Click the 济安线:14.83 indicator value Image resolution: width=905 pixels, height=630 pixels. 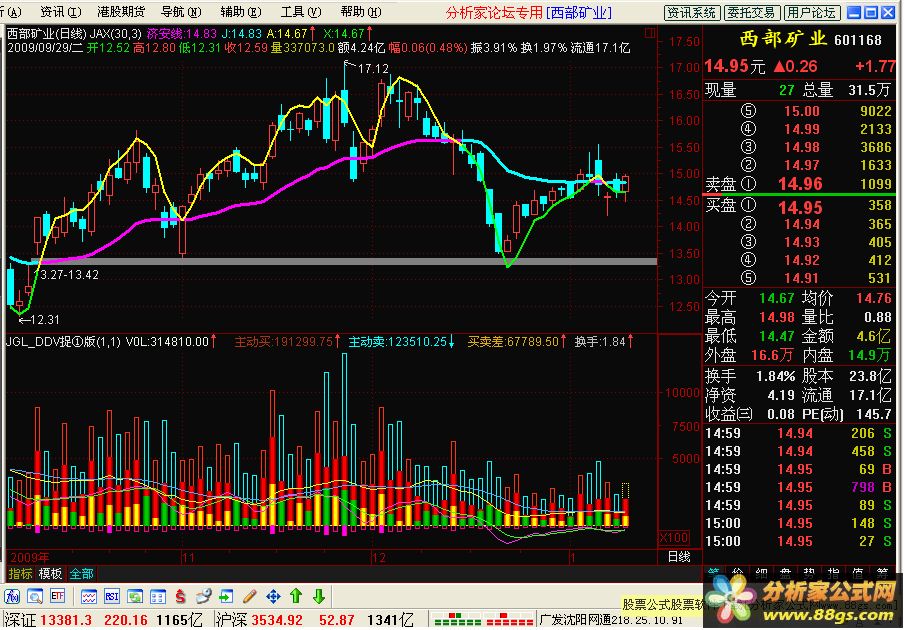pos(182,33)
